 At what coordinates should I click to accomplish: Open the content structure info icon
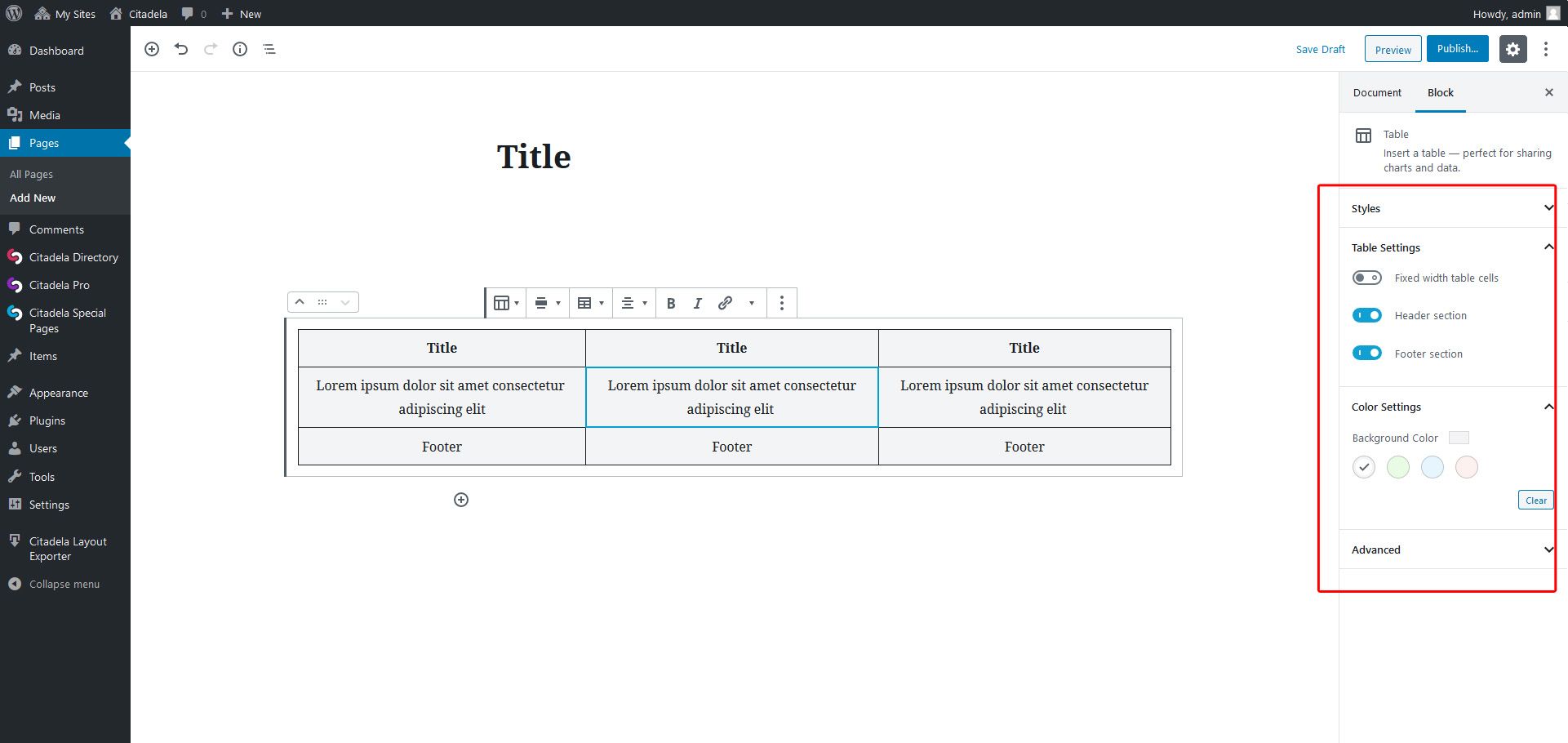240,49
